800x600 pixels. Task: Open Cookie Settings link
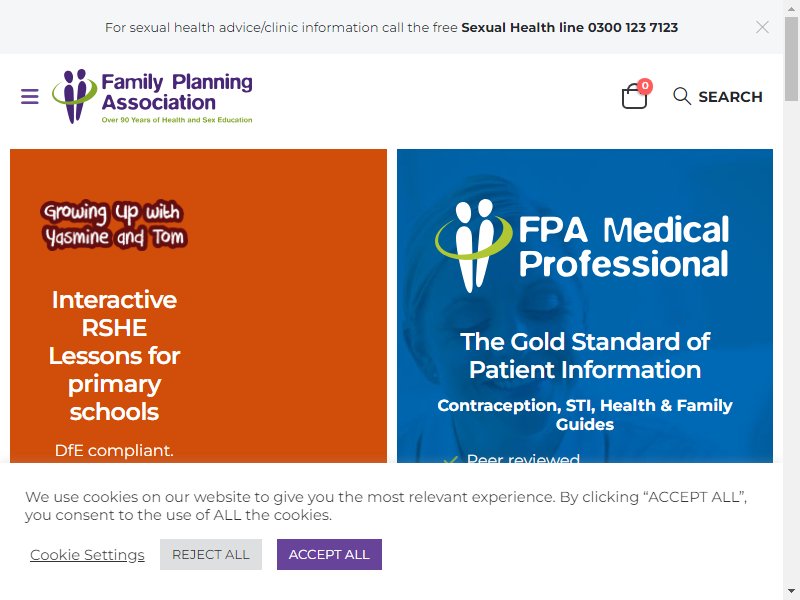click(87, 555)
